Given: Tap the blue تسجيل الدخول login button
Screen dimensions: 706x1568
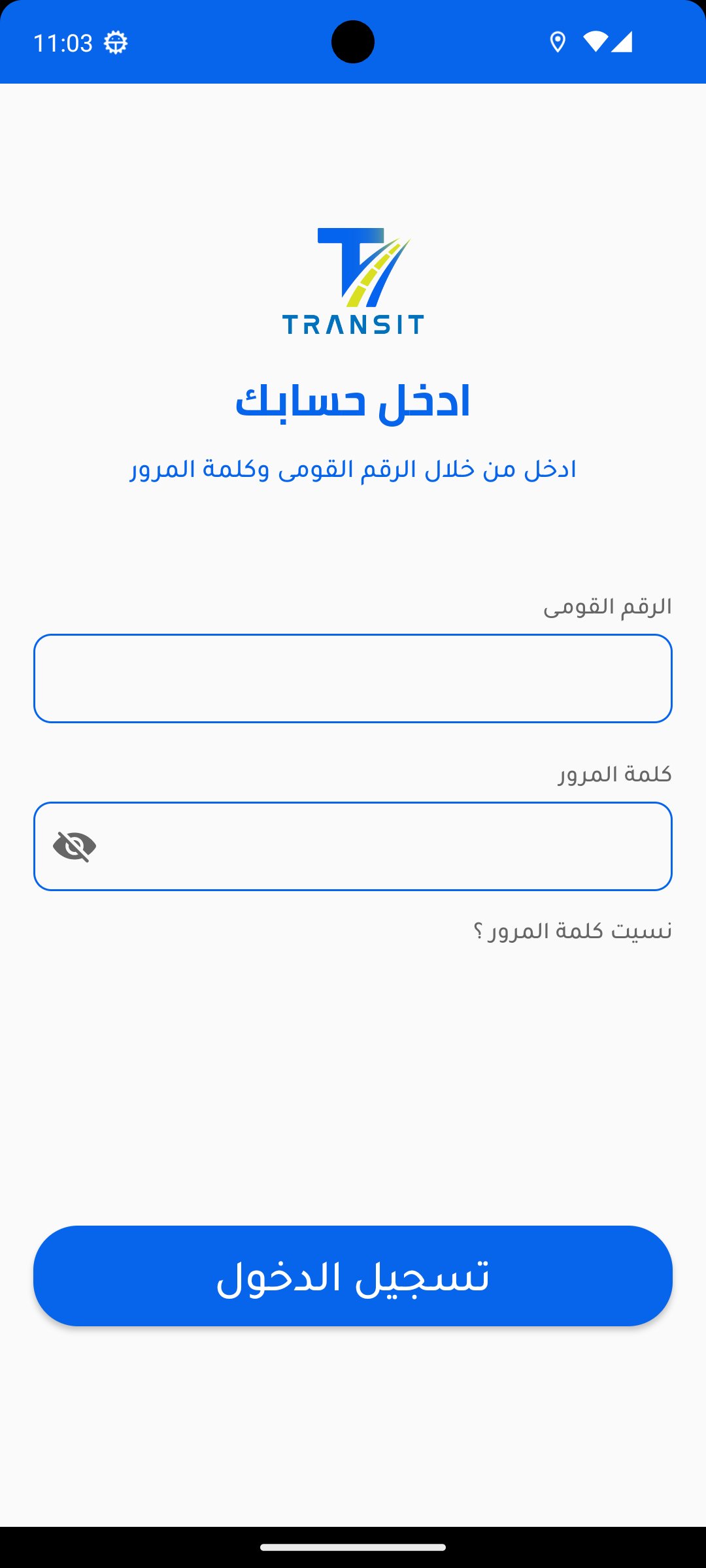Looking at the screenshot, I should [x=353, y=1275].
